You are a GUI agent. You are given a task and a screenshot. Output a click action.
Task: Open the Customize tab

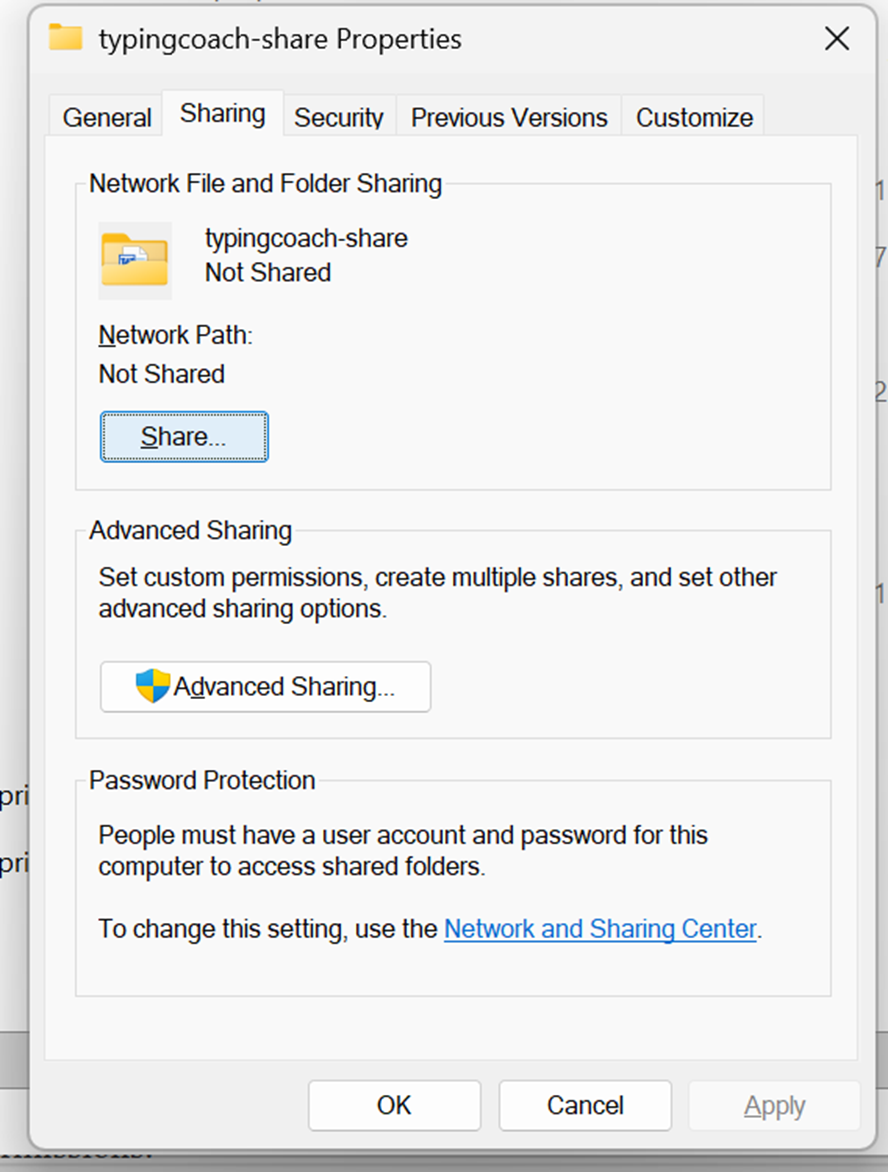coord(694,117)
